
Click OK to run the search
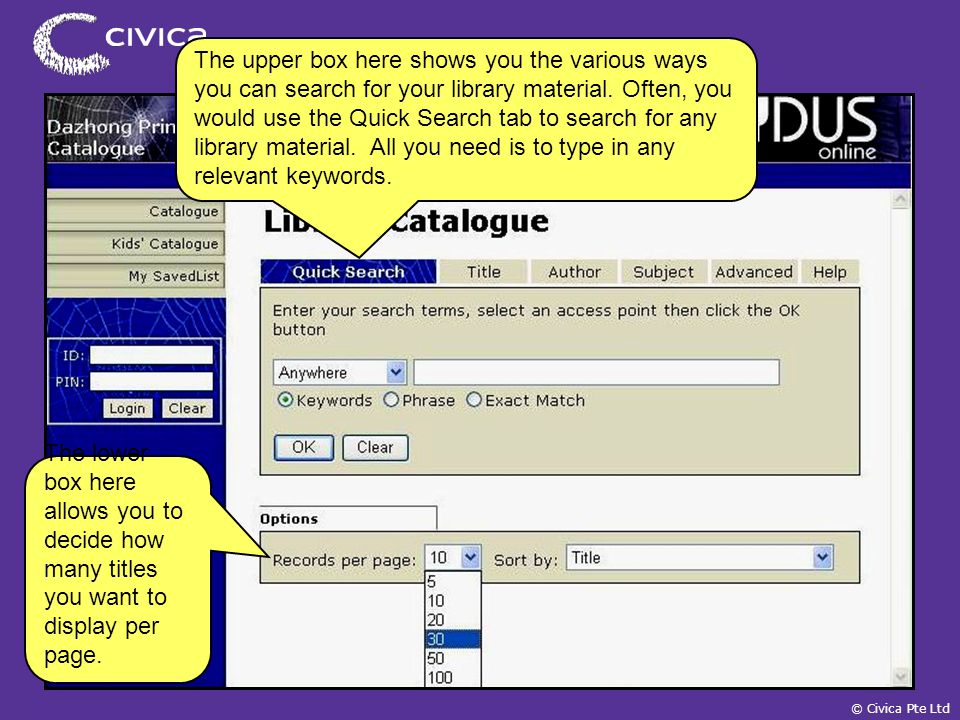click(304, 448)
